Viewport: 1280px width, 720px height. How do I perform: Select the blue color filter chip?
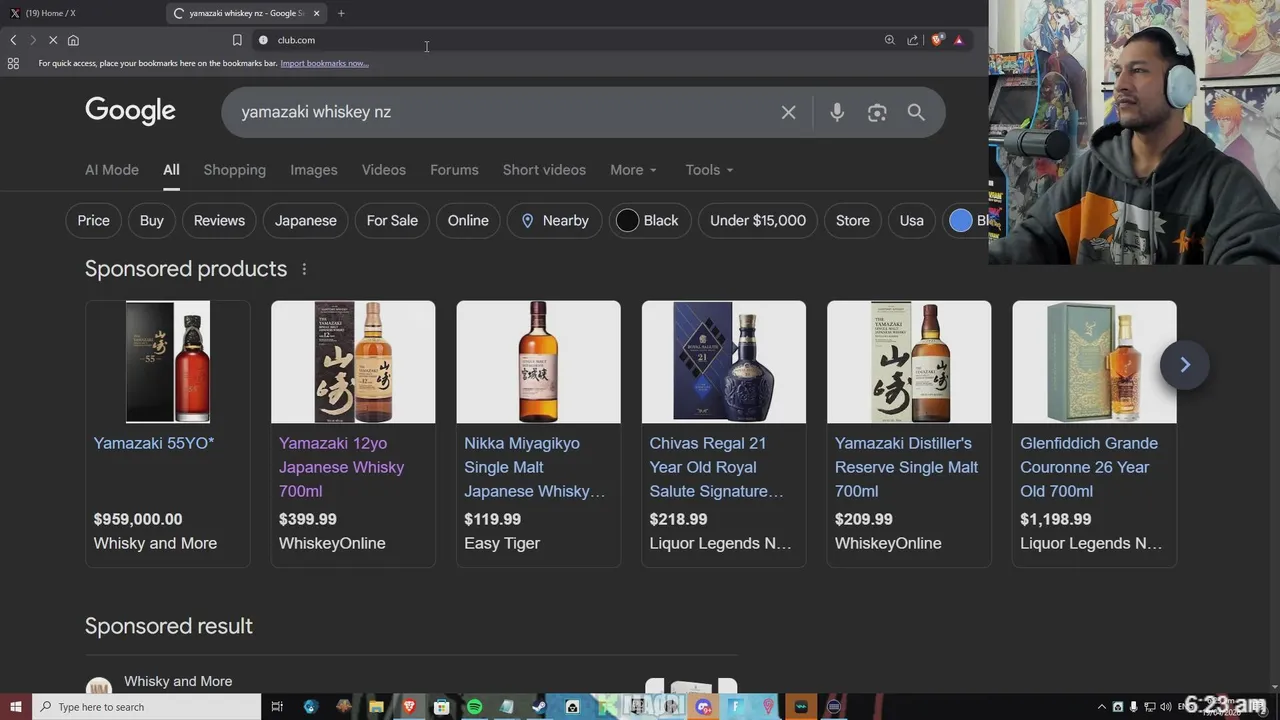point(966,221)
